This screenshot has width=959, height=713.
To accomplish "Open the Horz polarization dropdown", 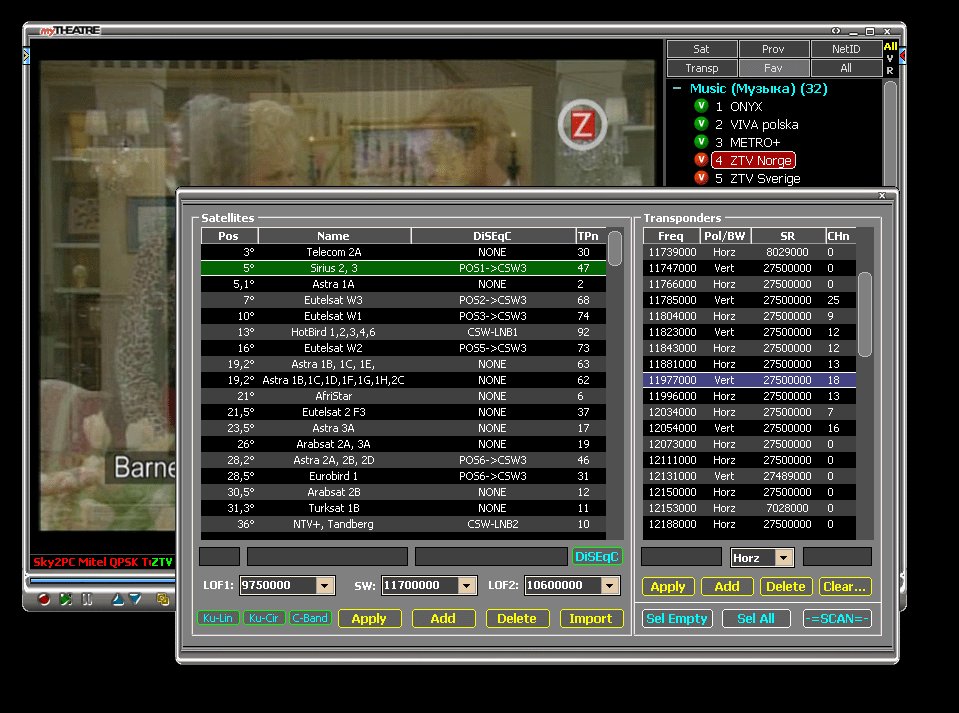I will click(783, 557).
